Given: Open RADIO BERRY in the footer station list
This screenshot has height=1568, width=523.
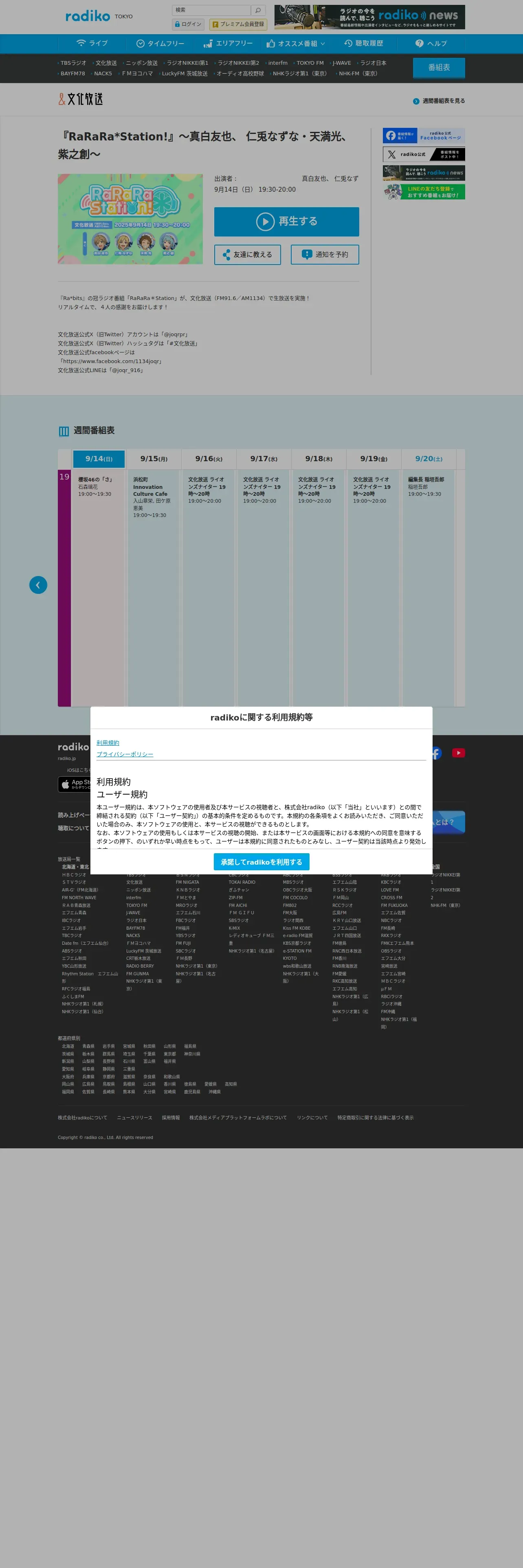Looking at the screenshot, I should (140, 966).
